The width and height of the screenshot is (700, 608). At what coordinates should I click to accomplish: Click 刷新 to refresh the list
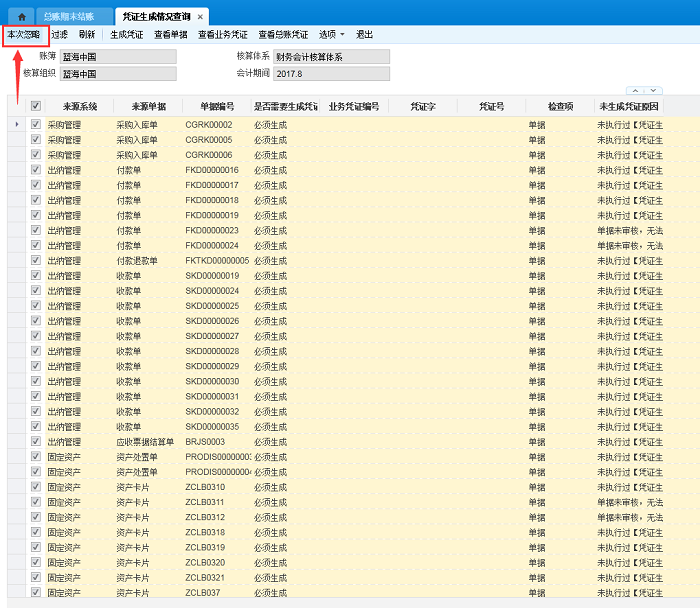(x=87, y=34)
